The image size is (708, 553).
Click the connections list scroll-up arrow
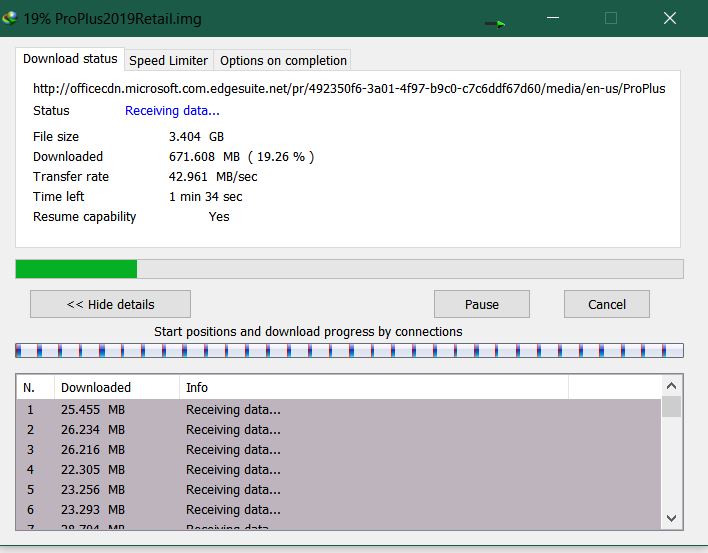(x=672, y=386)
